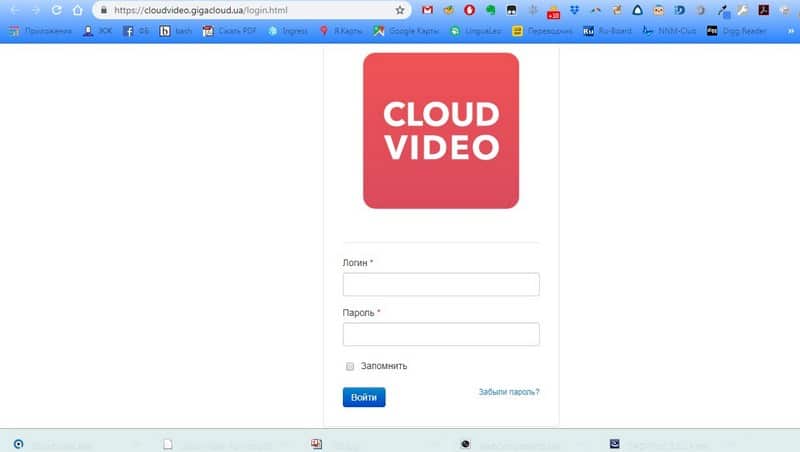Viewport: 800px width, 452px height.
Task: Open the Adobe Acrobat extension icon
Action: 763,10
